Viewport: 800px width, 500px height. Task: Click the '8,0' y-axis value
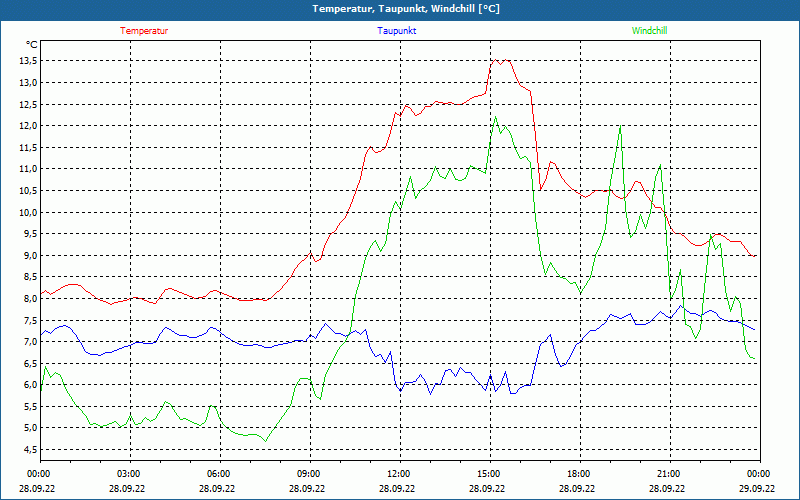pyautogui.click(x=31, y=298)
